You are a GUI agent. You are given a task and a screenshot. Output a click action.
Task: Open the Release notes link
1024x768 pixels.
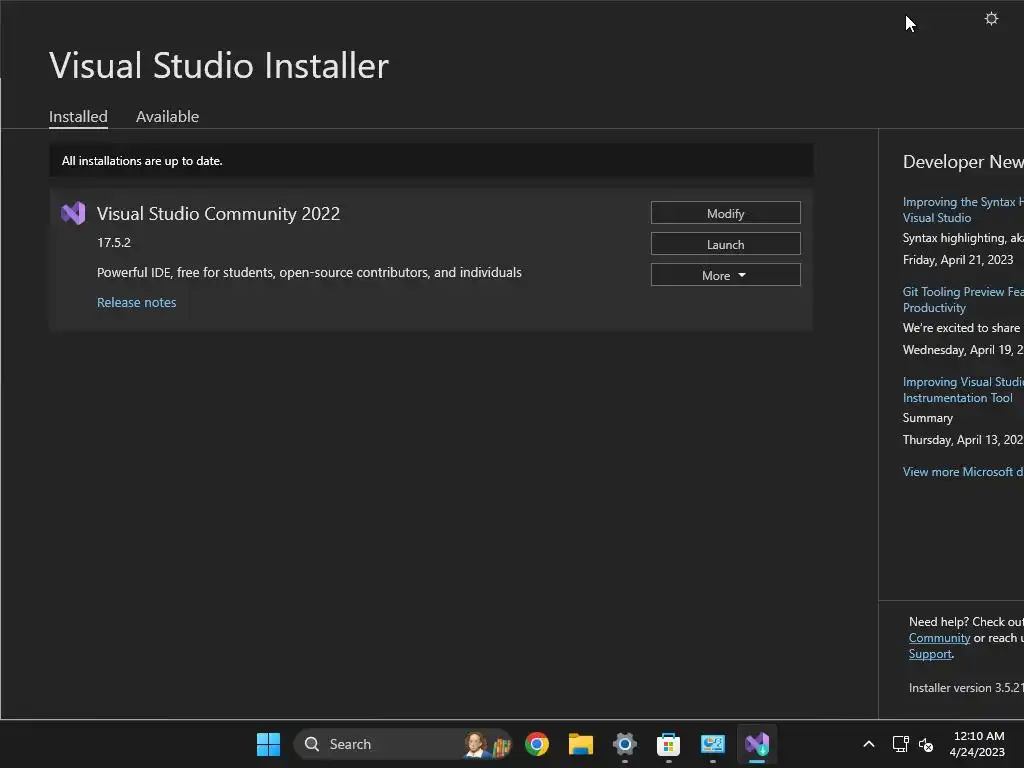[x=136, y=302]
